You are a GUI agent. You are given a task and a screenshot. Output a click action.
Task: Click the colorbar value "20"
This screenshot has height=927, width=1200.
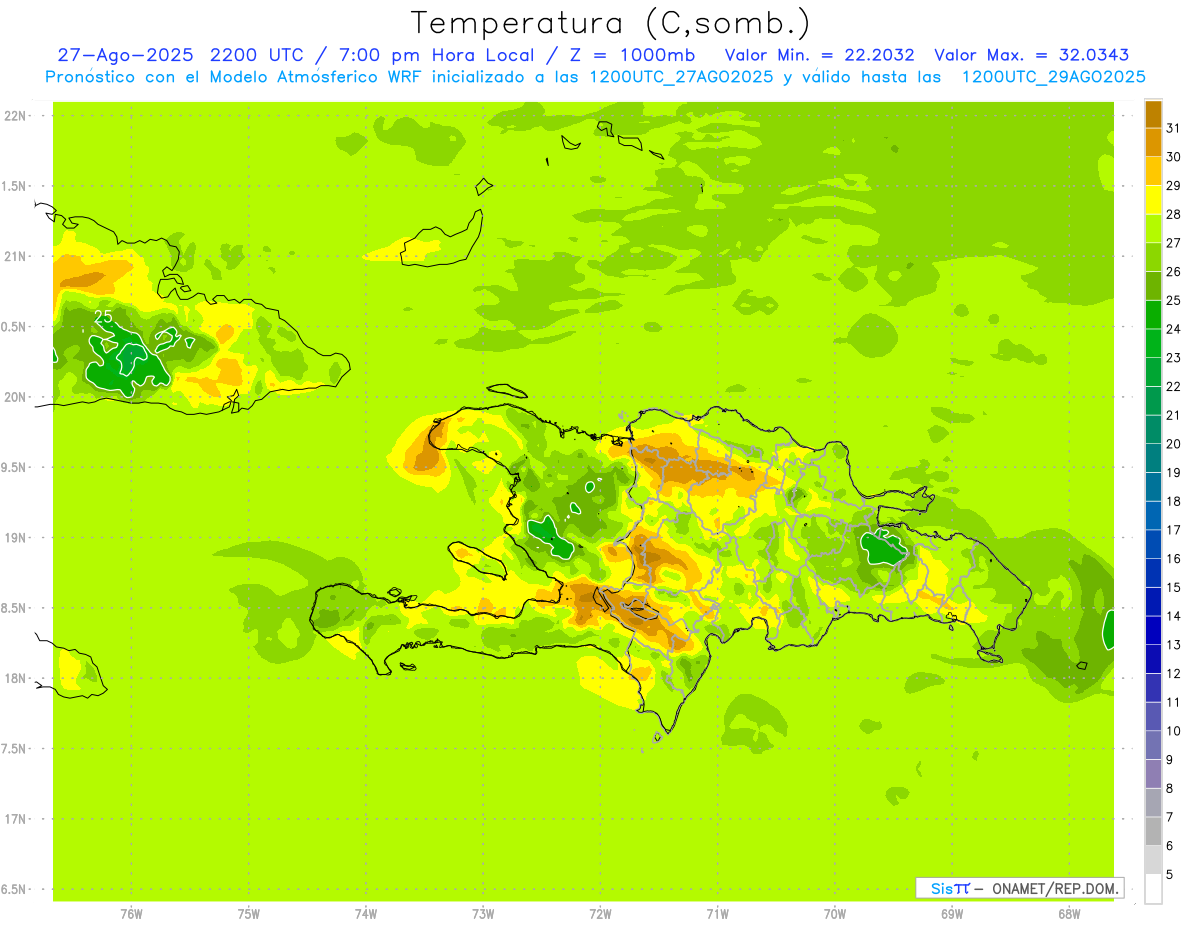pyautogui.click(x=1173, y=443)
